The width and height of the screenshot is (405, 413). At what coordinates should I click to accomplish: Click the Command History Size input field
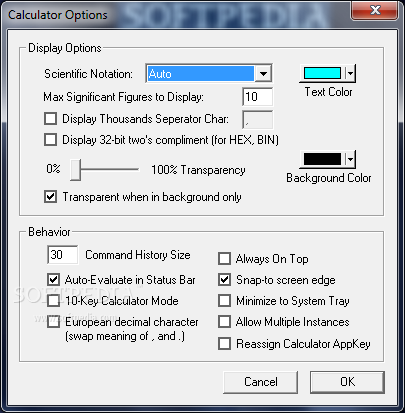pyautogui.click(x=63, y=255)
